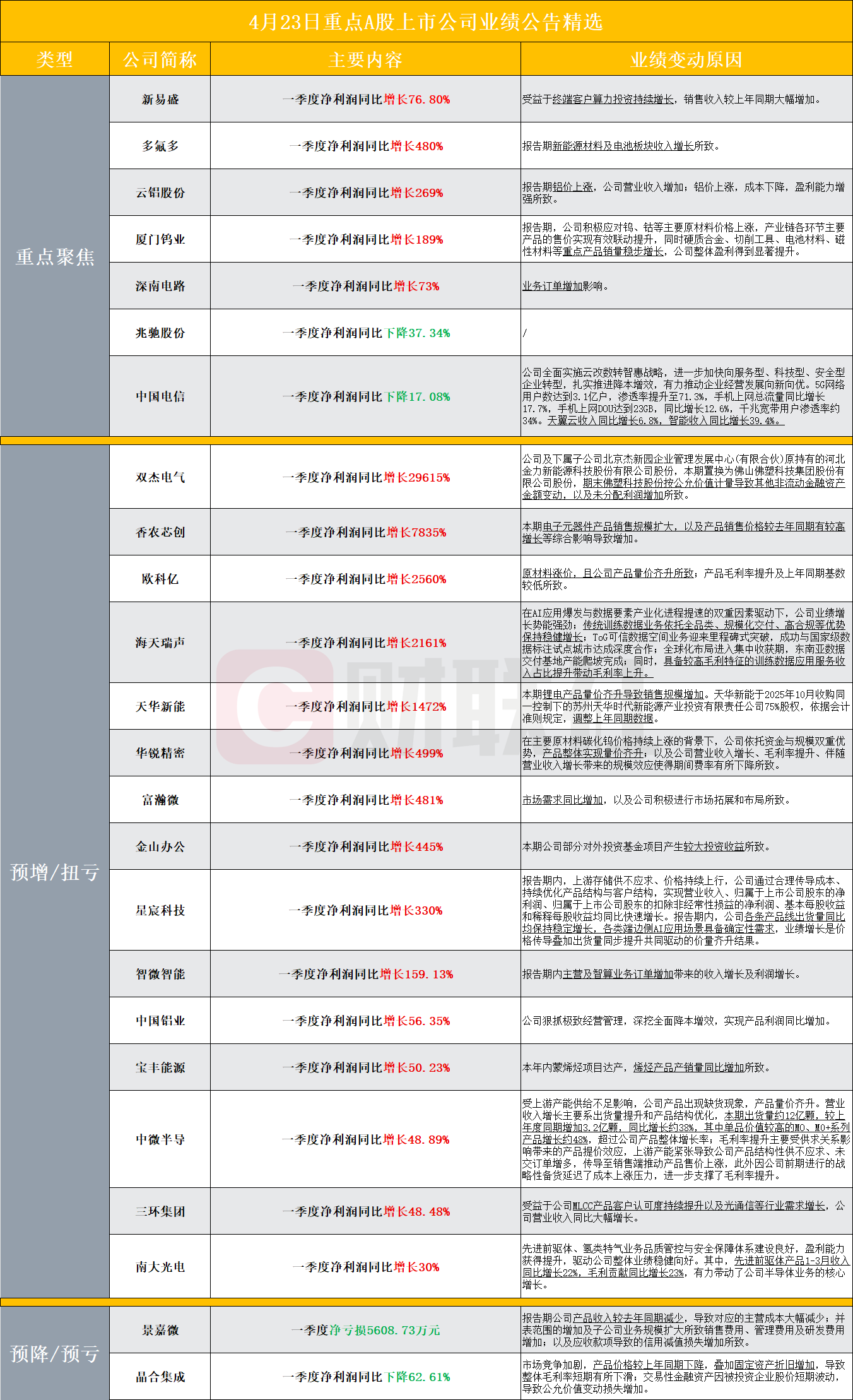Select company name 欧科亿

(x=160, y=579)
